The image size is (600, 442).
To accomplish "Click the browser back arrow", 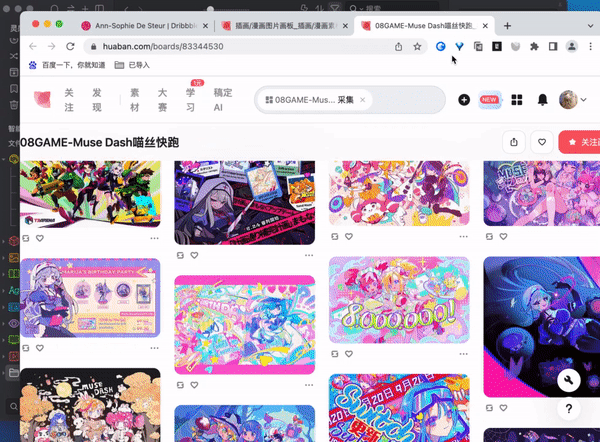I will point(33,46).
